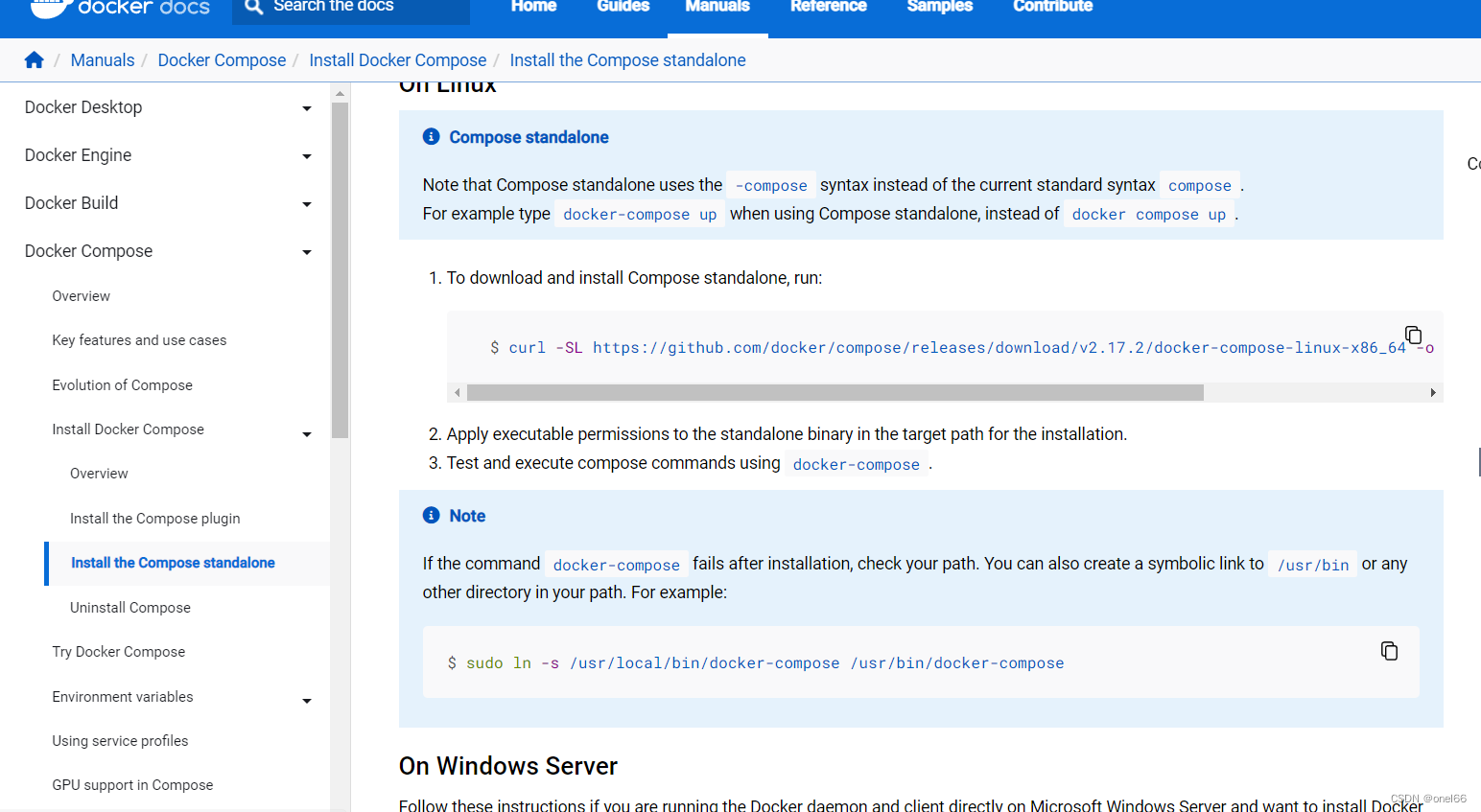
Task: Open the Samples tab
Action: [x=940, y=7]
